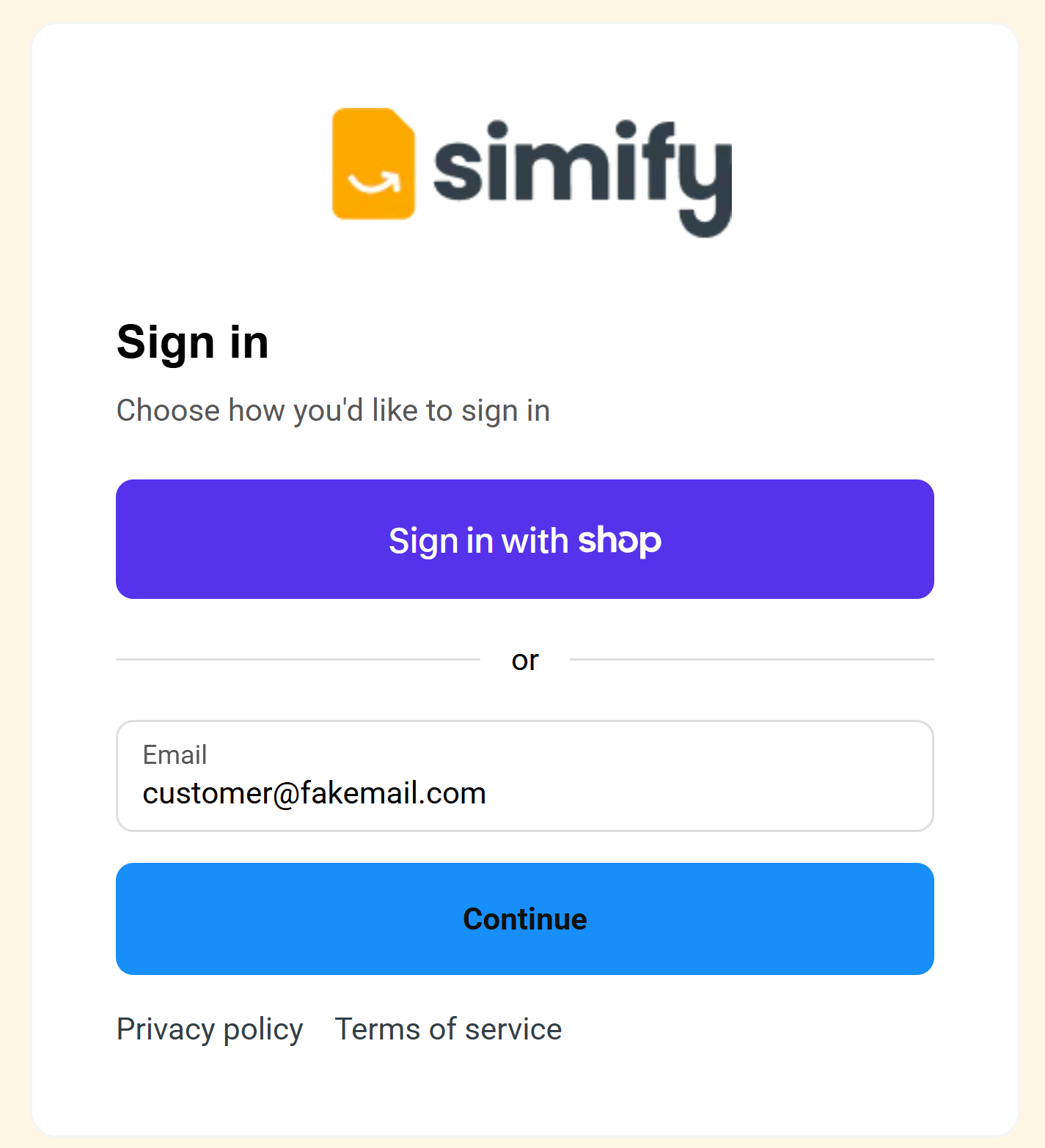Click the orange SIM card logo icon
This screenshot has height=1148, width=1045.
click(x=373, y=163)
